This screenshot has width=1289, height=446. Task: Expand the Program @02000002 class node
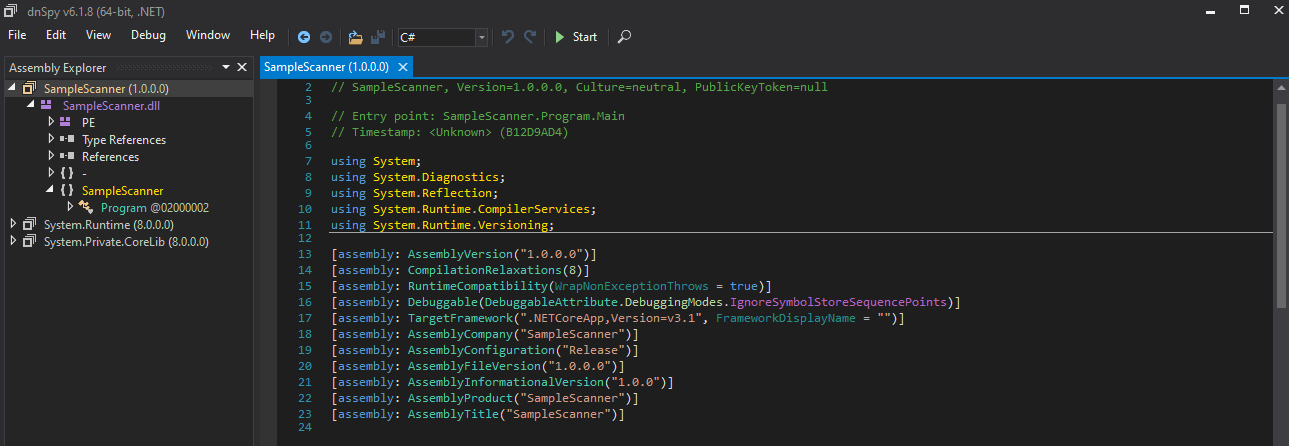click(x=70, y=207)
